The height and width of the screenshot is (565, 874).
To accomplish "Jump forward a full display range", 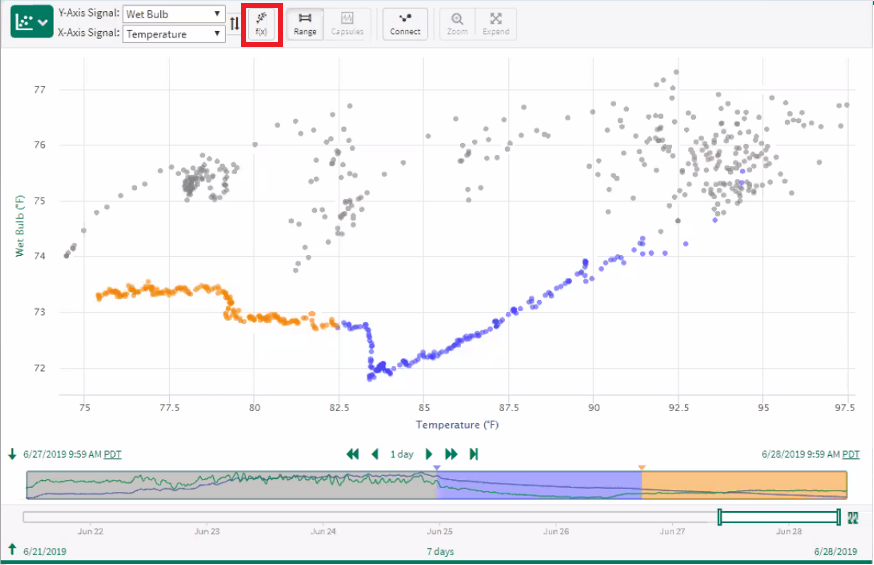I will click(x=451, y=454).
